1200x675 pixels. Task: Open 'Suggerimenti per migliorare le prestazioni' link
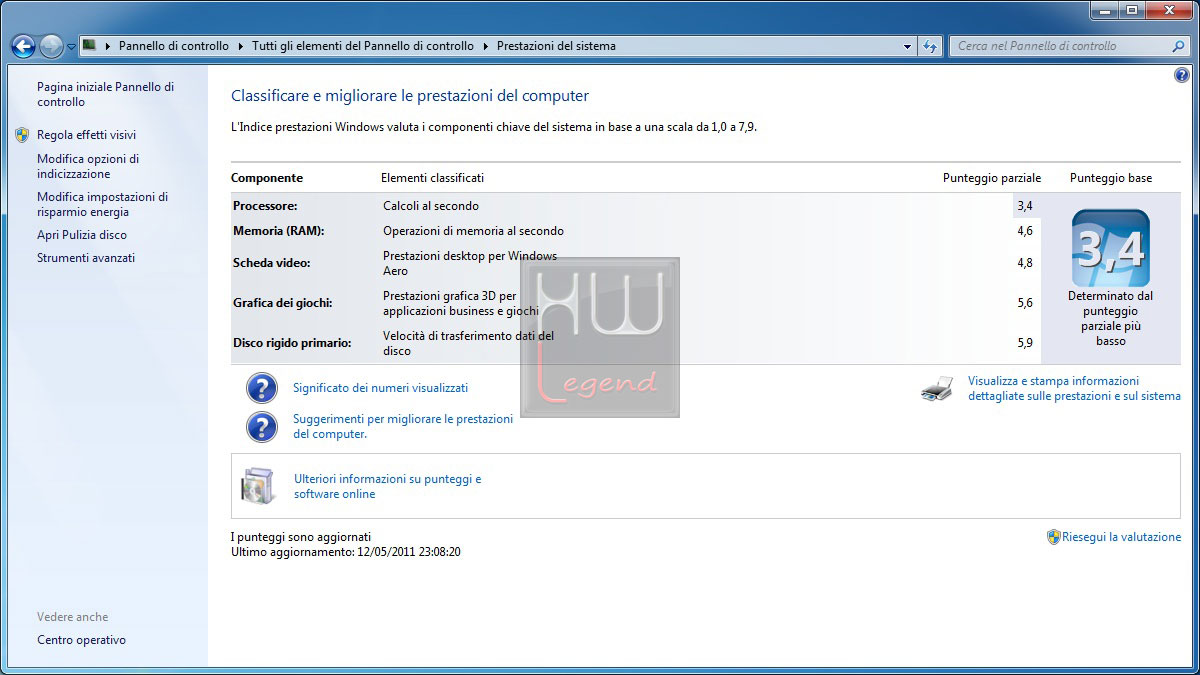pyautogui.click(x=403, y=426)
